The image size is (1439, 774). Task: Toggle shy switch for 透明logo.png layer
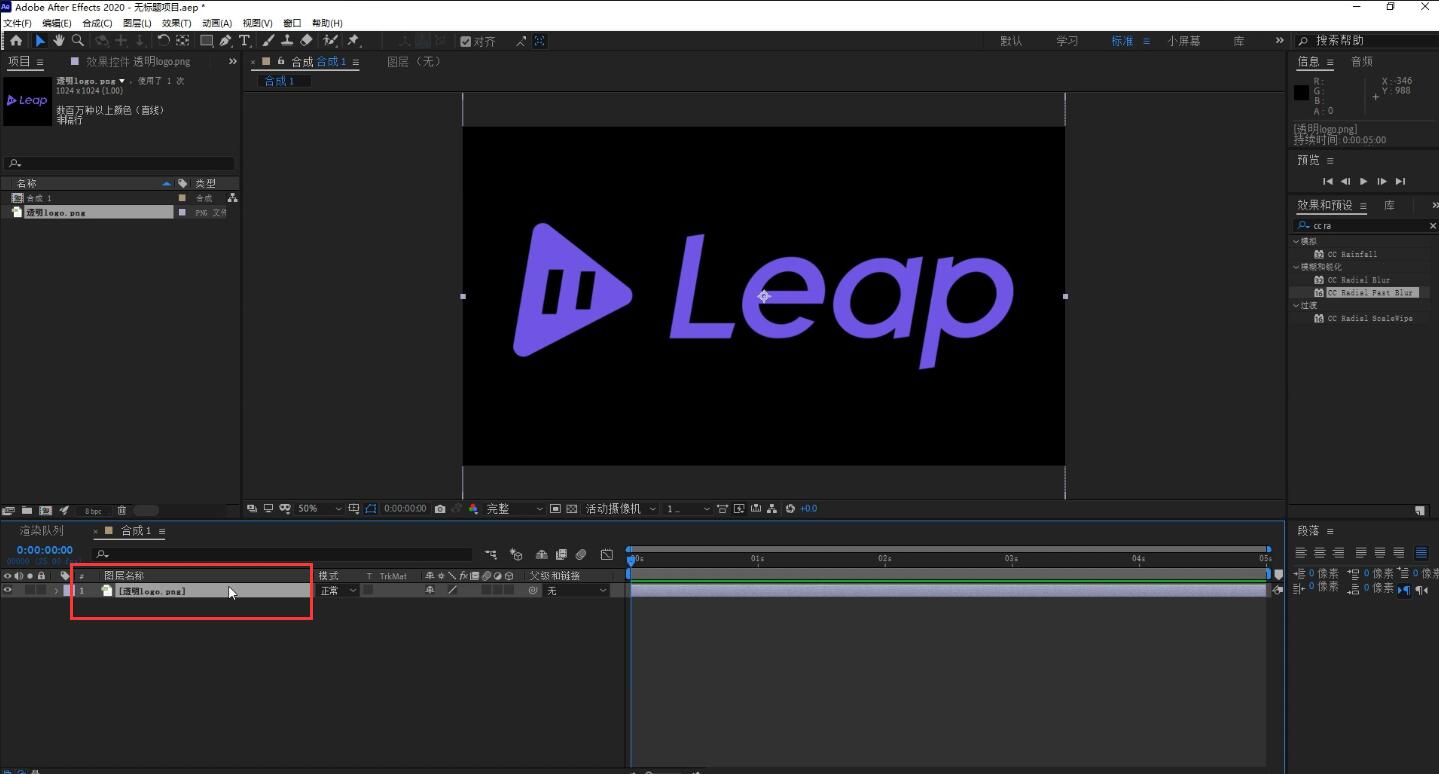[x=430, y=591]
